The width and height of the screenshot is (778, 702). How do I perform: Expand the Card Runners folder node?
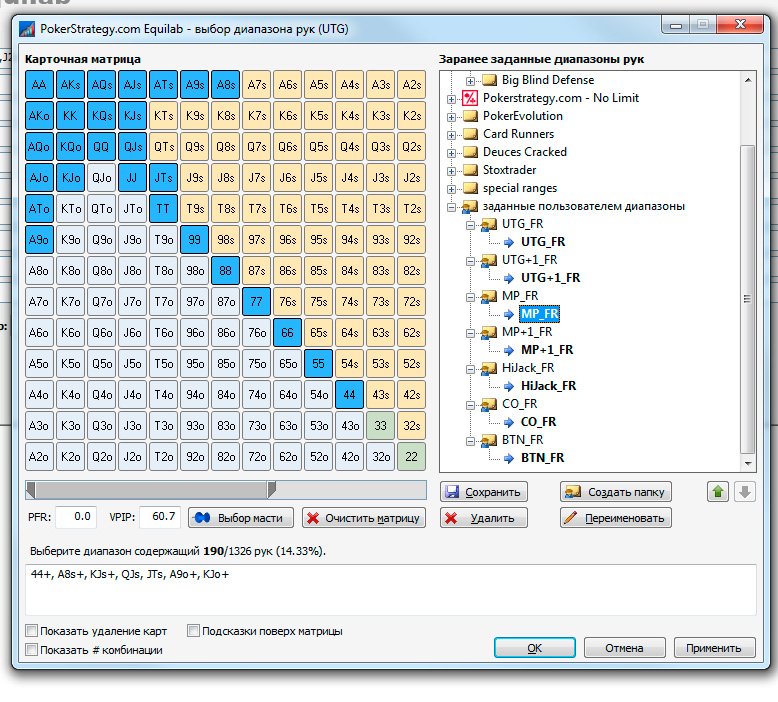coord(451,135)
